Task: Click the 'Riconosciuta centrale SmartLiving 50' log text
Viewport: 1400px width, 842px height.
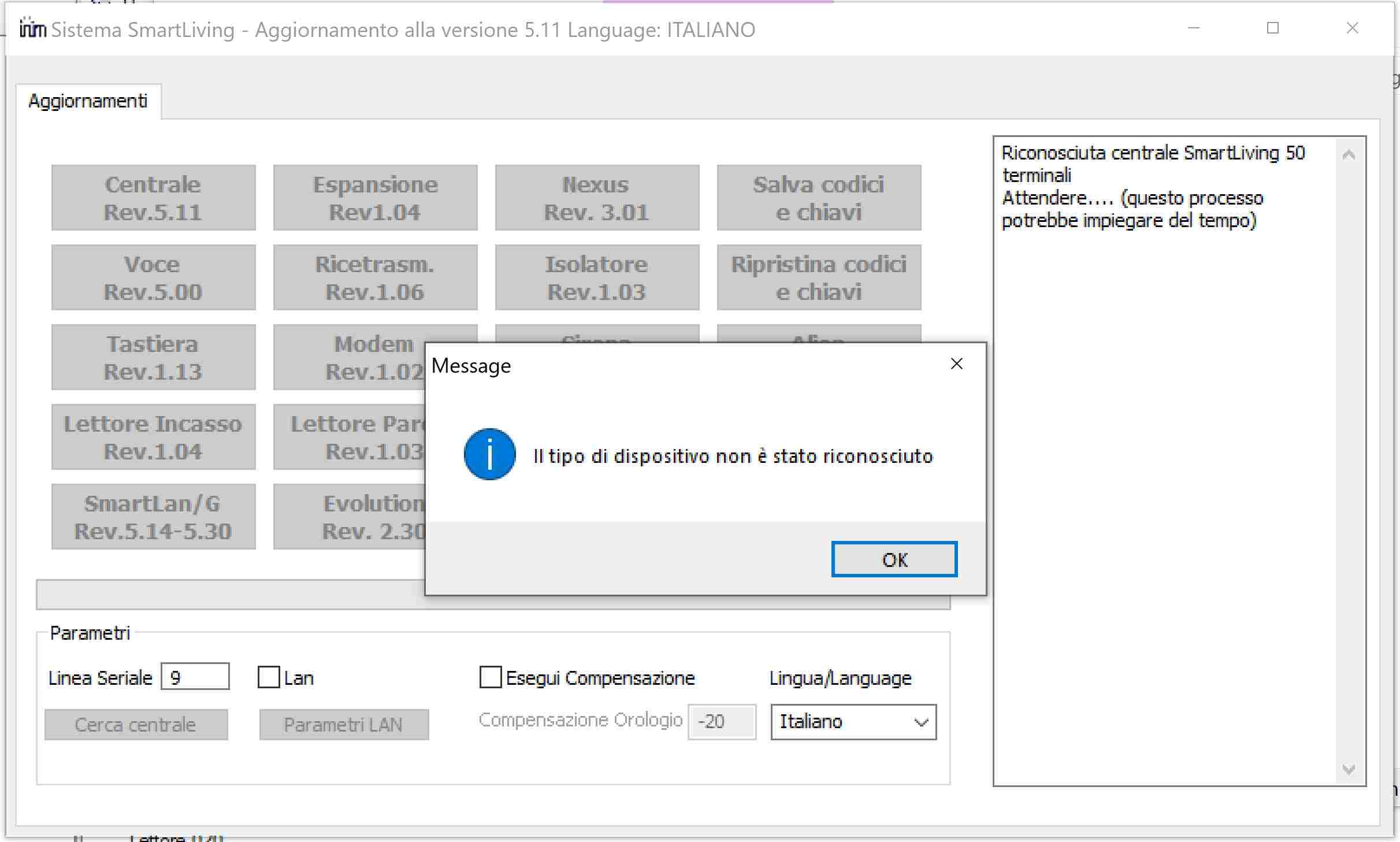Action: coord(1153,153)
